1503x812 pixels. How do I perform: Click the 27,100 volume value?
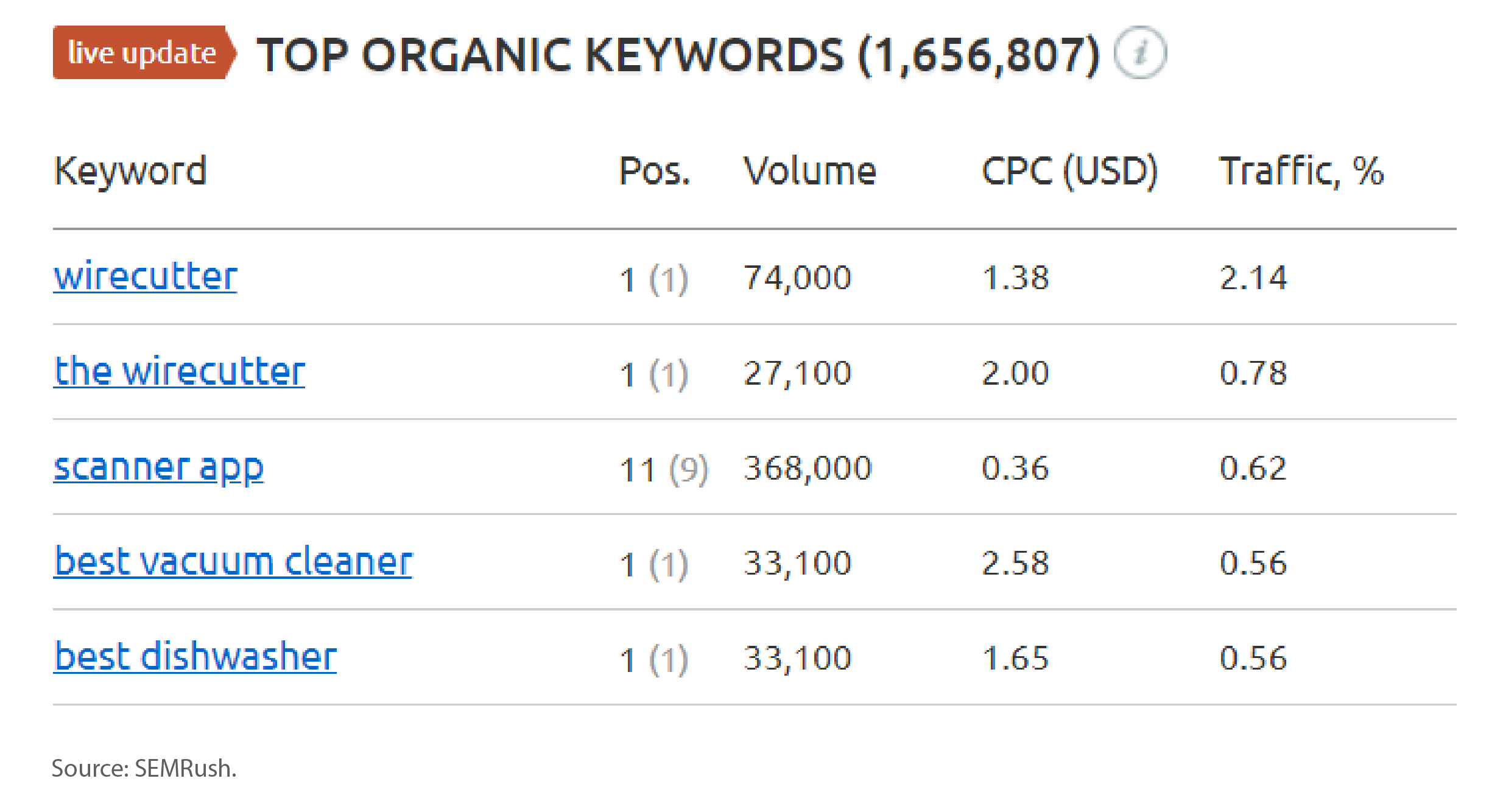coord(797,373)
